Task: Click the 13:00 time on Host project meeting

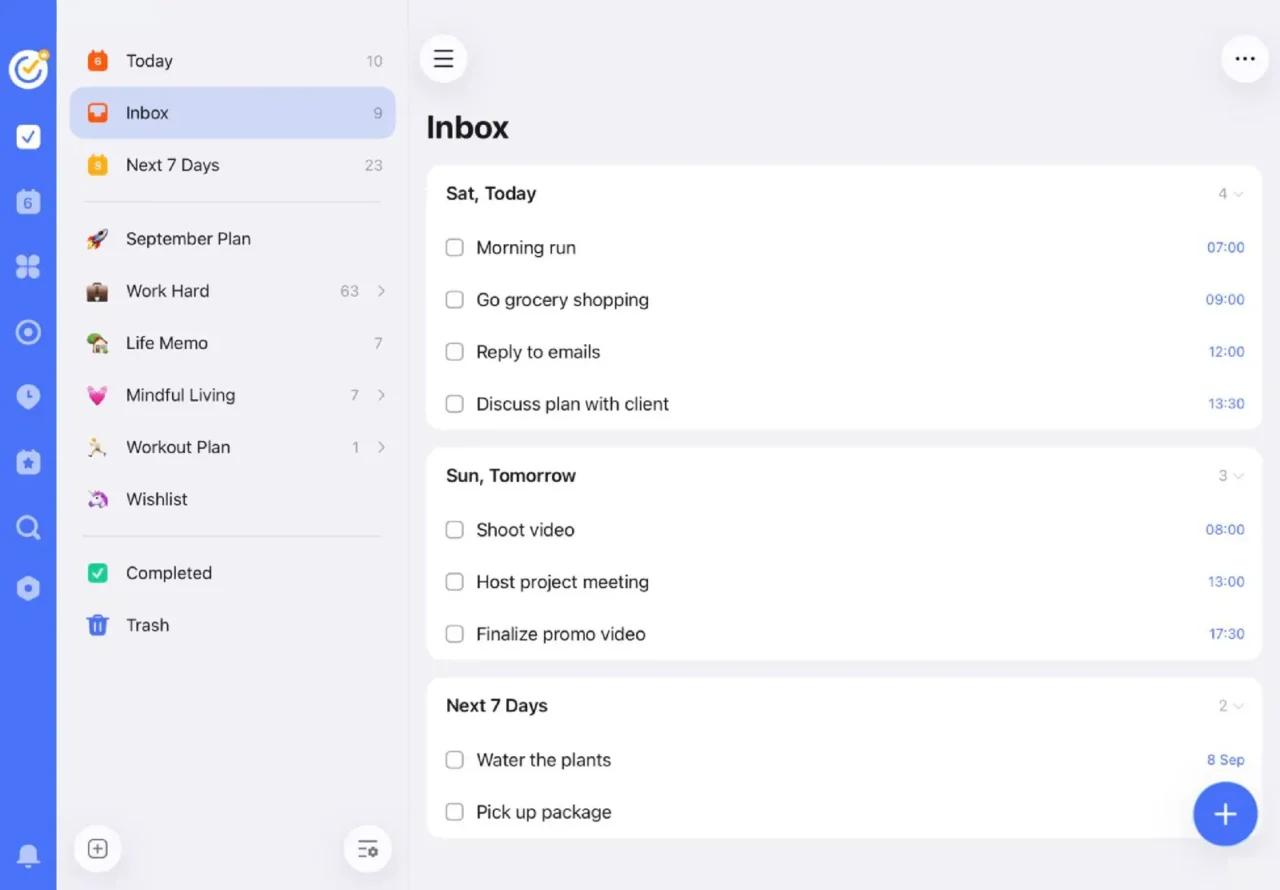Action: tap(1226, 582)
